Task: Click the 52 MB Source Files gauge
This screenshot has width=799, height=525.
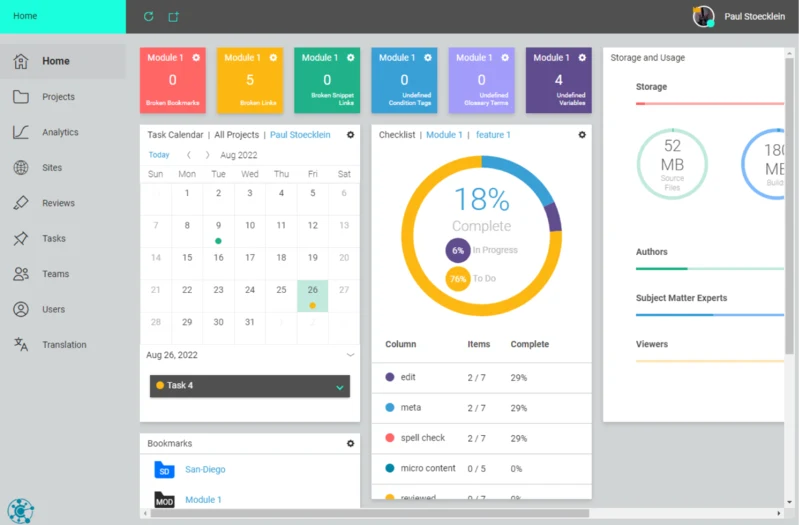Action: (x=672, y=164)
